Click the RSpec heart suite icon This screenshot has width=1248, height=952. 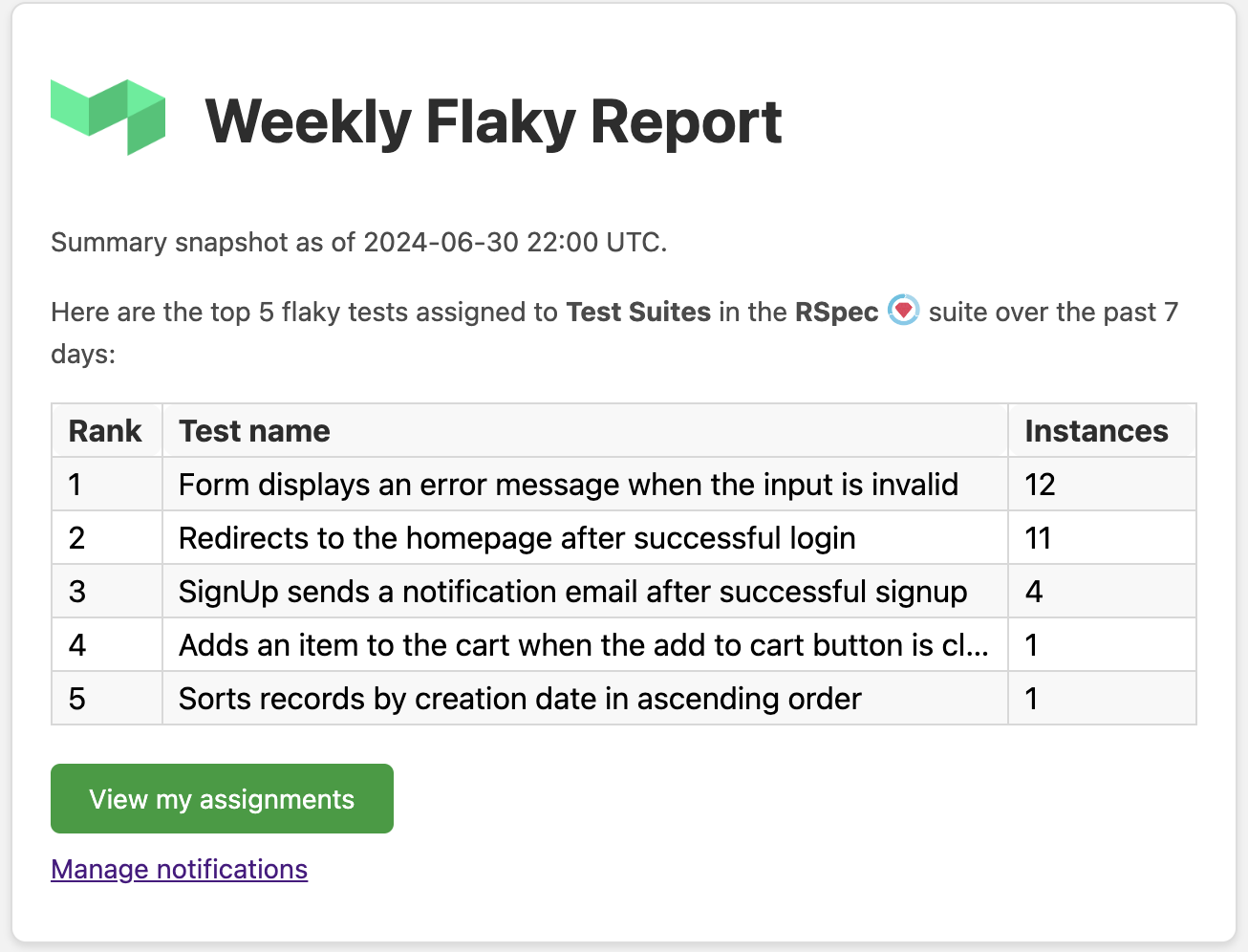[x=902, y=310]
